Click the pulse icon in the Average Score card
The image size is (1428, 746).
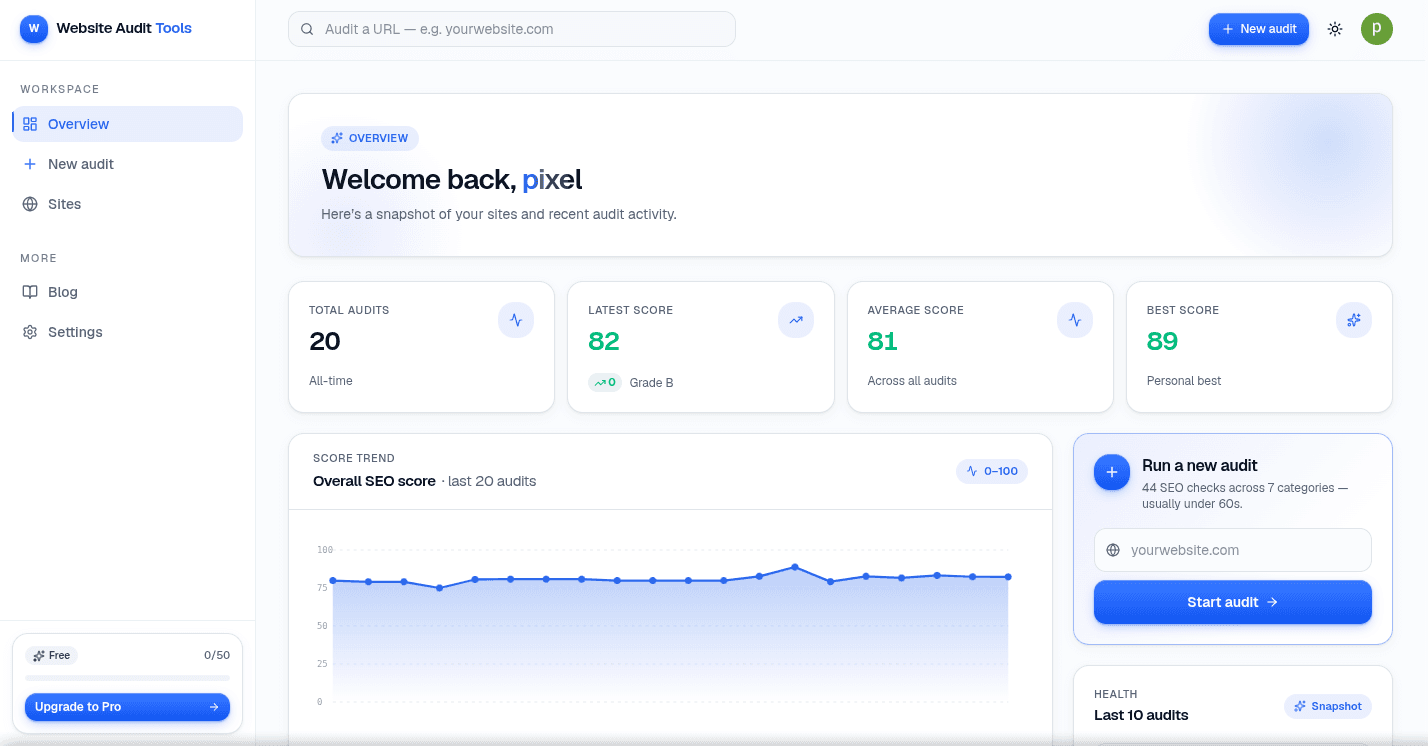pyautogui.click(x=1075, y=320)
